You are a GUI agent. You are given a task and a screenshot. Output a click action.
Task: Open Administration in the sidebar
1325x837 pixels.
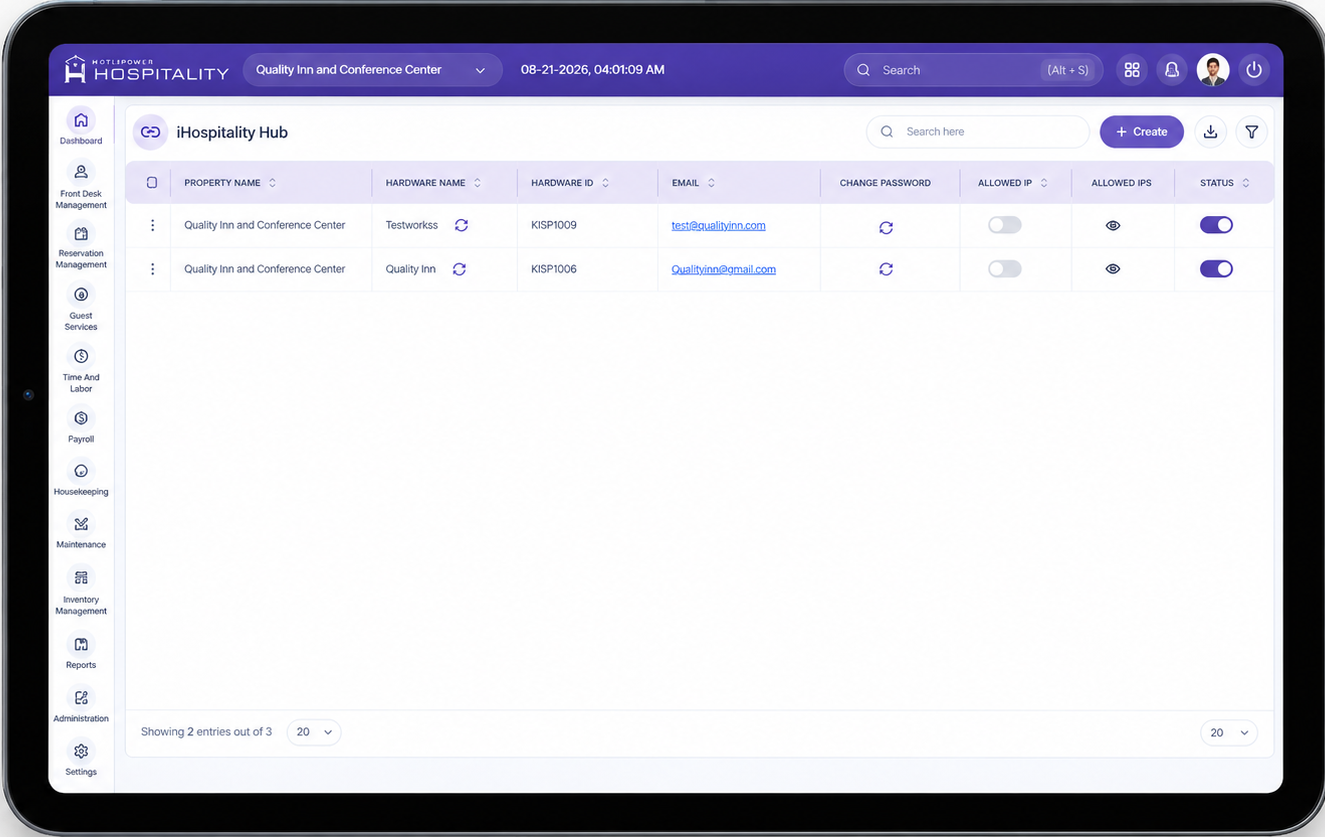[x=81, y=705]
